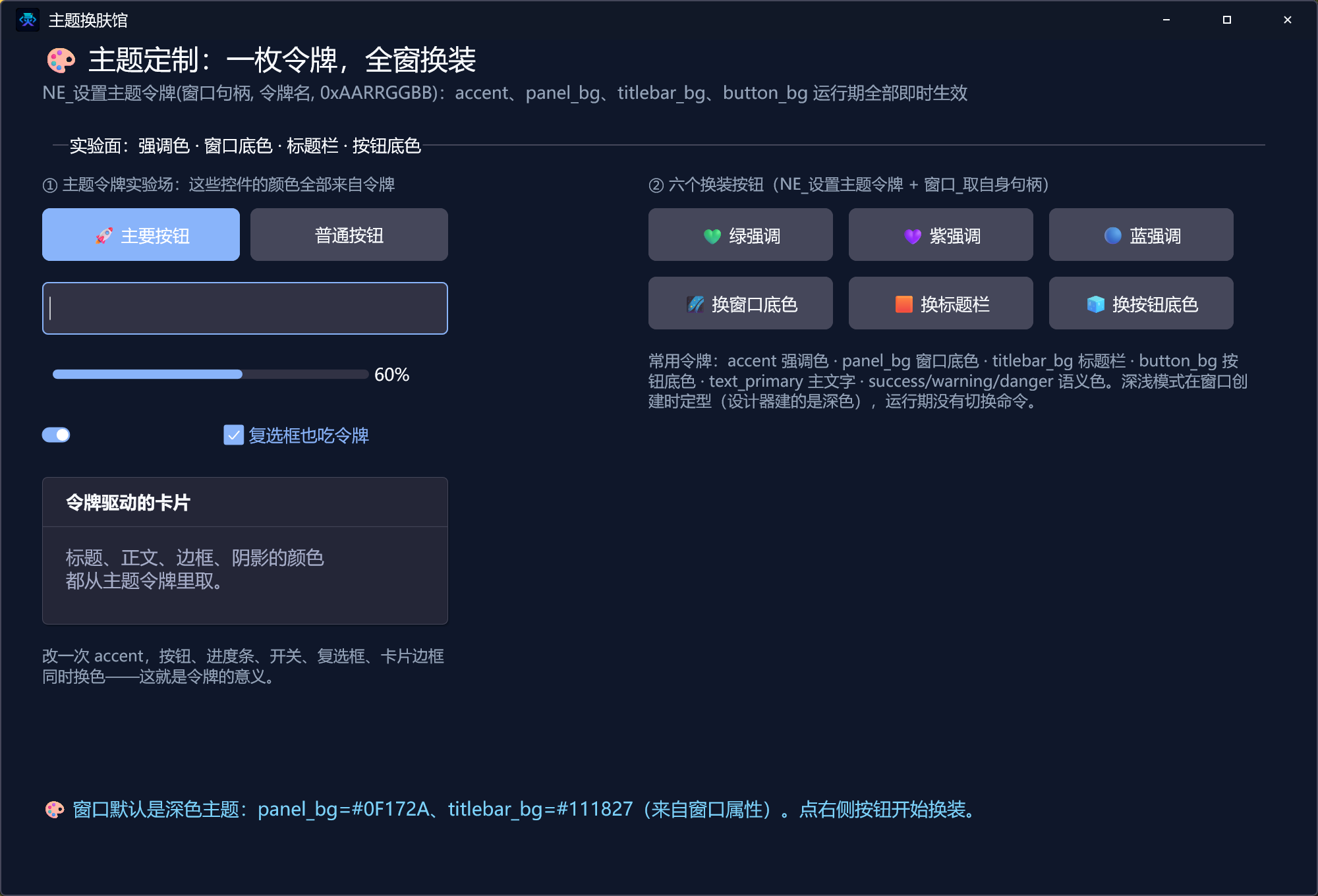
Task: Click the window title 主题换肤馆
Action: tap(88, 20)
